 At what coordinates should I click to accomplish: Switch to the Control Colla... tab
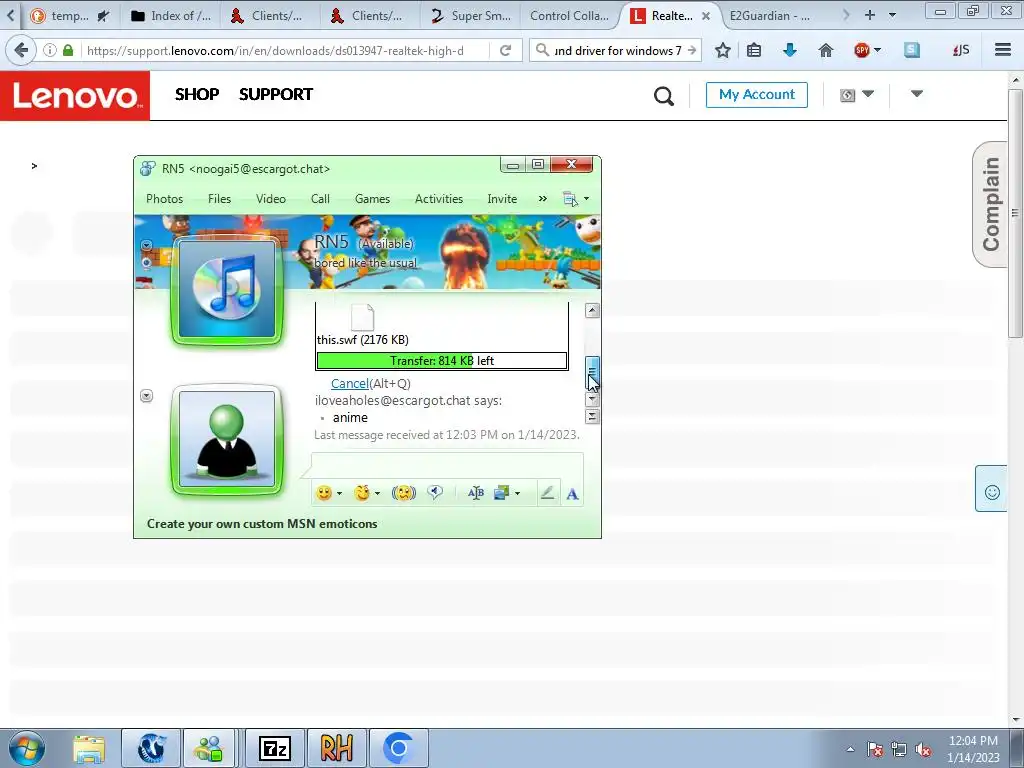569,16
